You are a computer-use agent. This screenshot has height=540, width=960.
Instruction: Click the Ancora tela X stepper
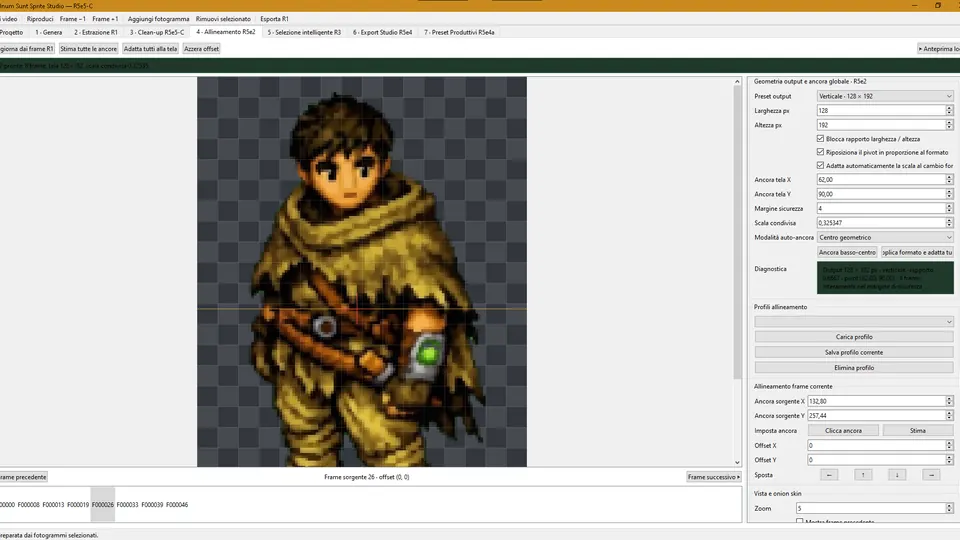[949, 179]
